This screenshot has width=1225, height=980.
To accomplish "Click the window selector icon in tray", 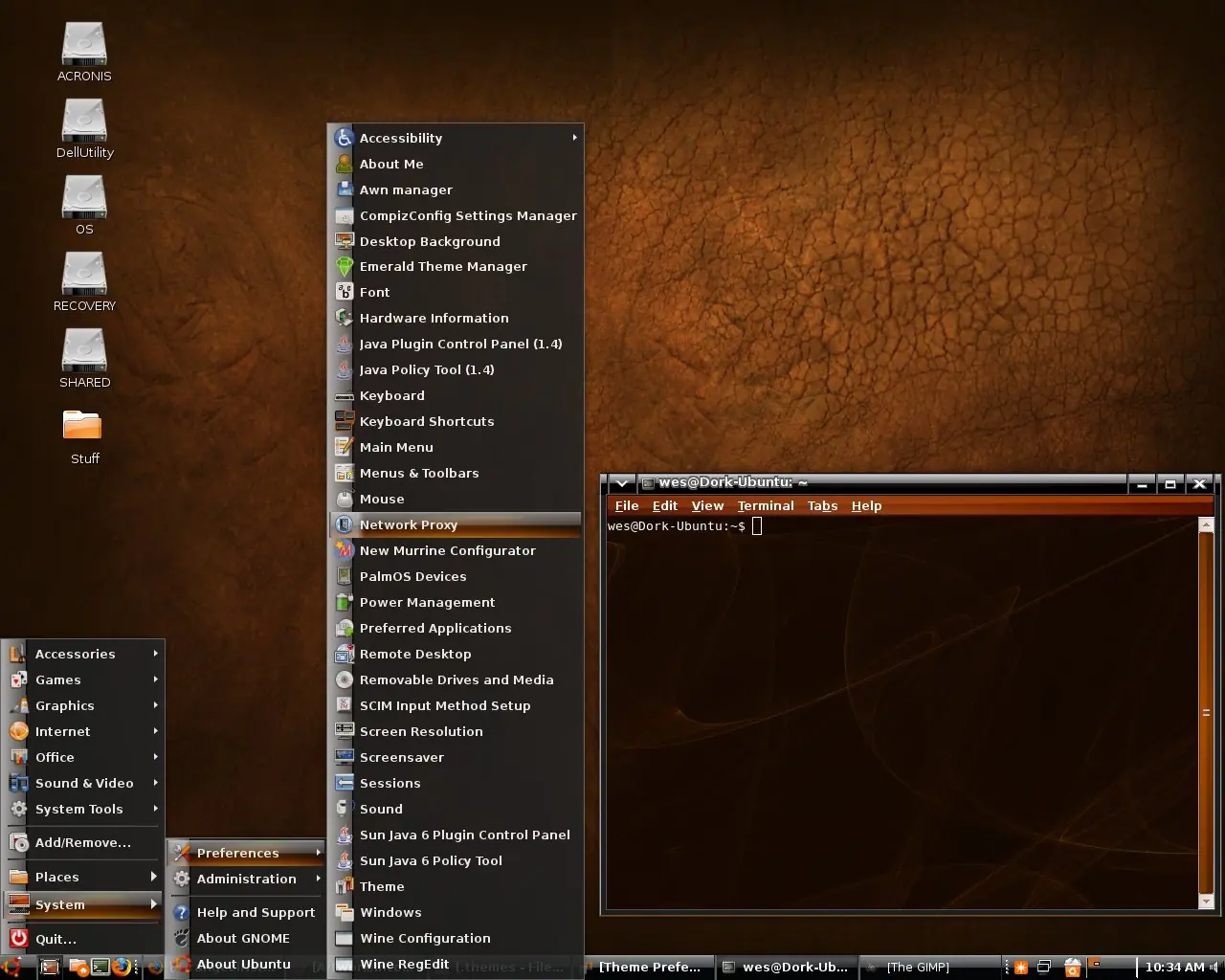I will pyautogui.click(x=1044, y=967).
